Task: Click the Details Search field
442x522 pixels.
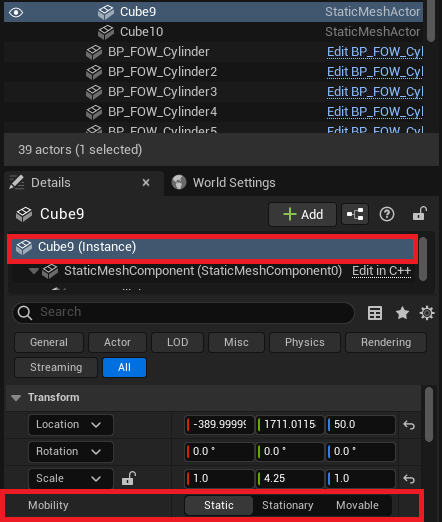Action: pos(183,313)
